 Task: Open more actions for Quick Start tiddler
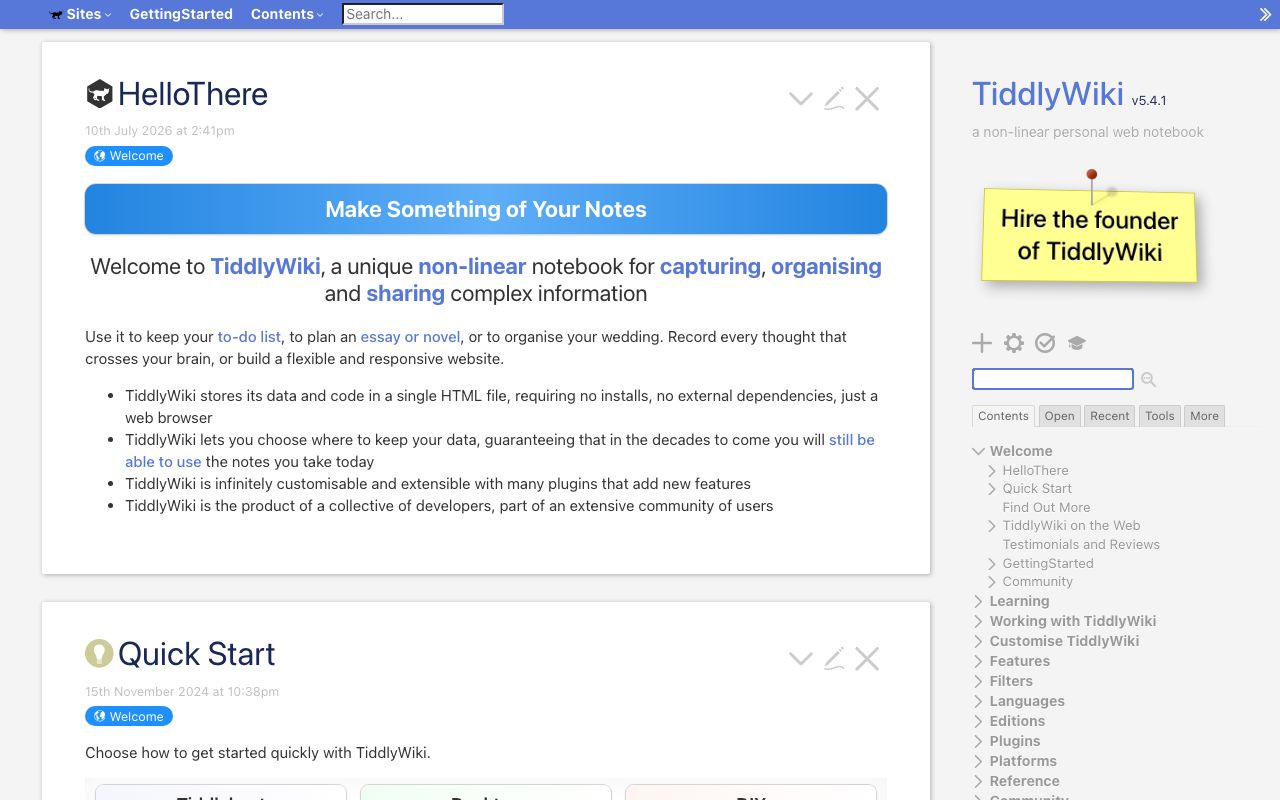pos(801,658)
